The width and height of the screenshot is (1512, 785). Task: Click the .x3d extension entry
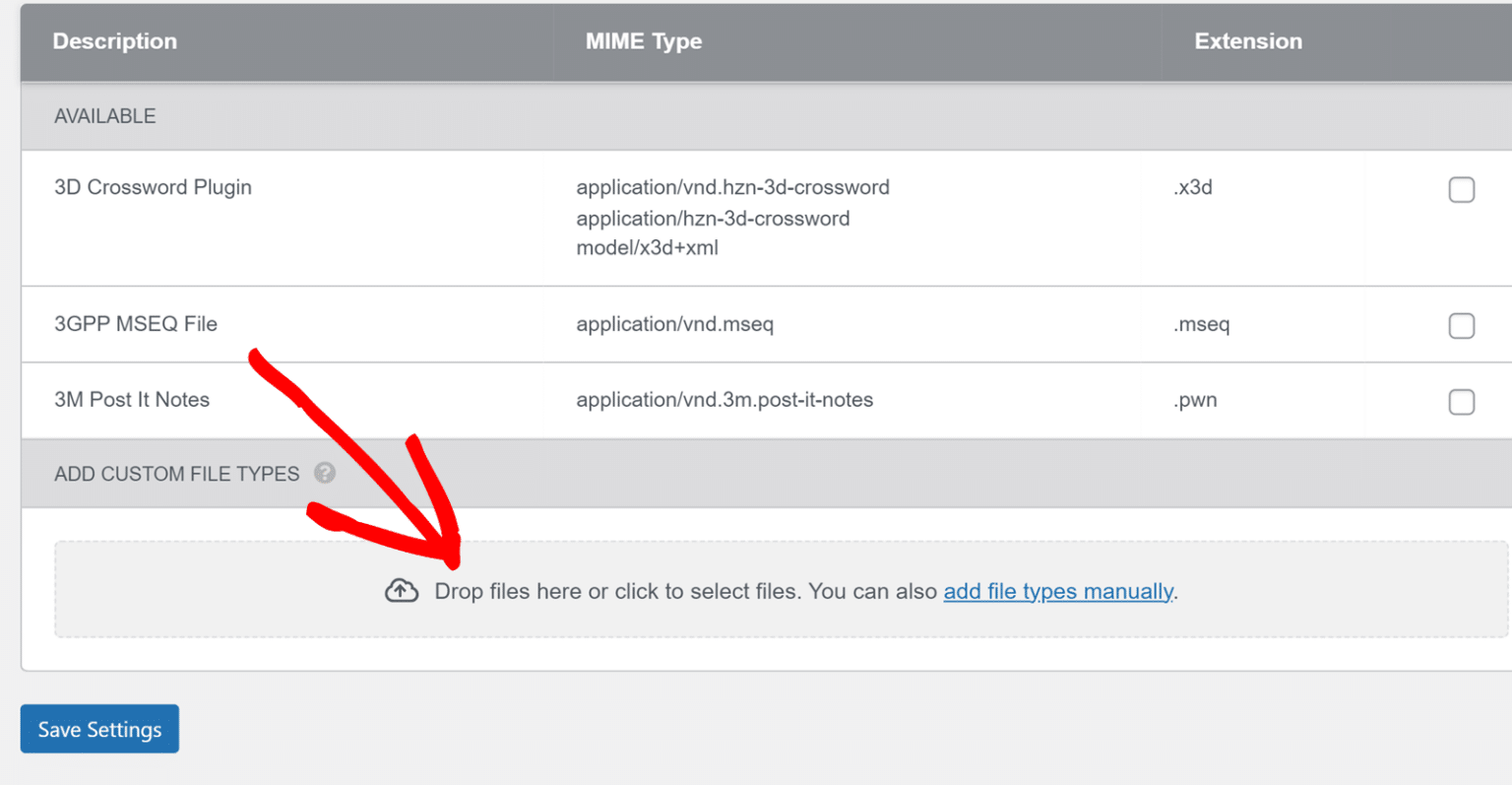tap(1192, 187)
